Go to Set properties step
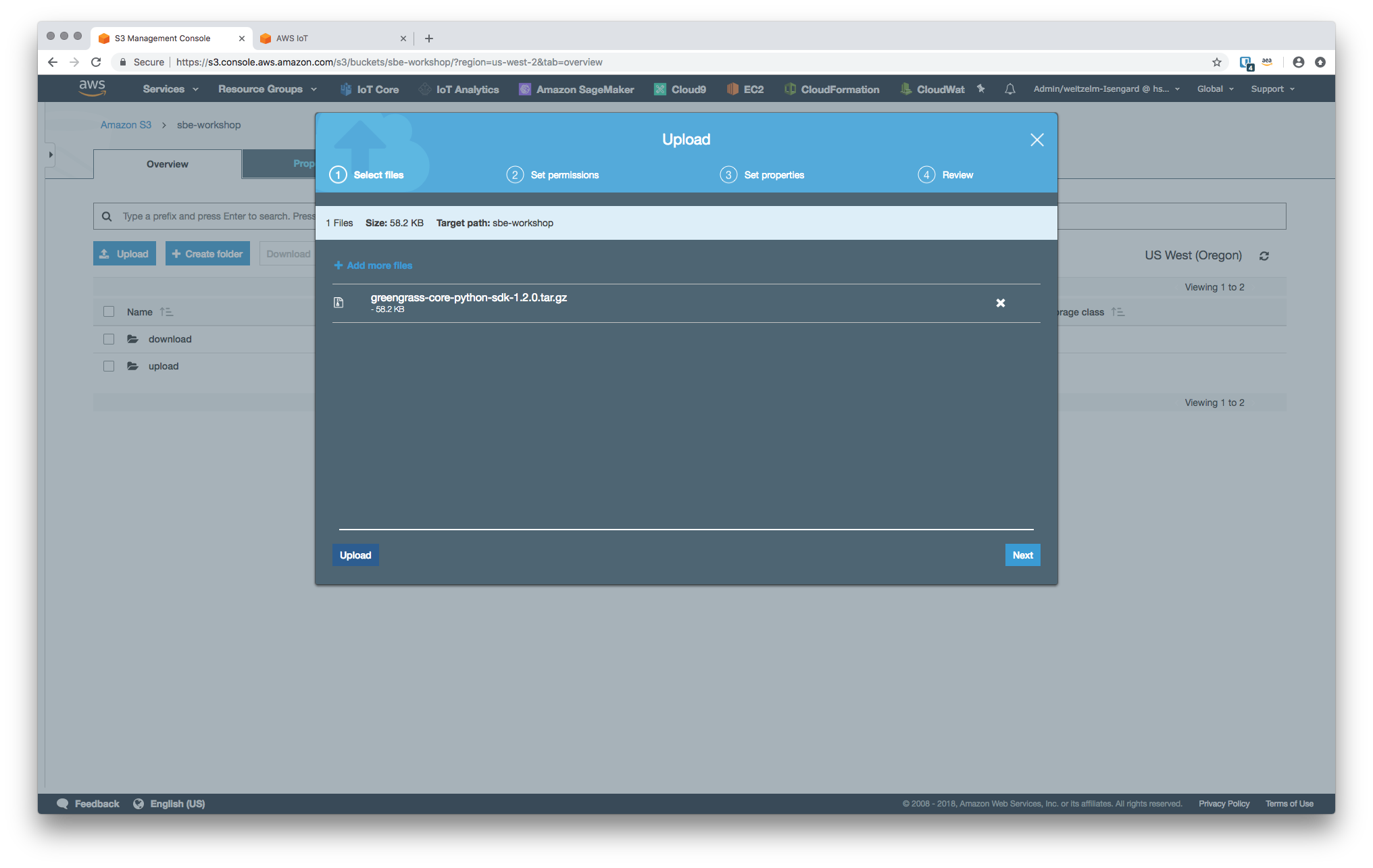This screenshot has width=1373, height=868. point(762,175)
